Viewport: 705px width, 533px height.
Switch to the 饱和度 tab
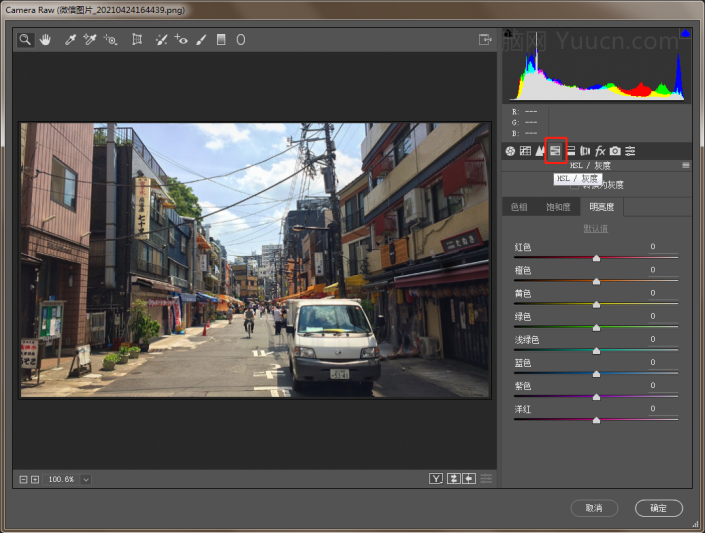coord(557,207)
